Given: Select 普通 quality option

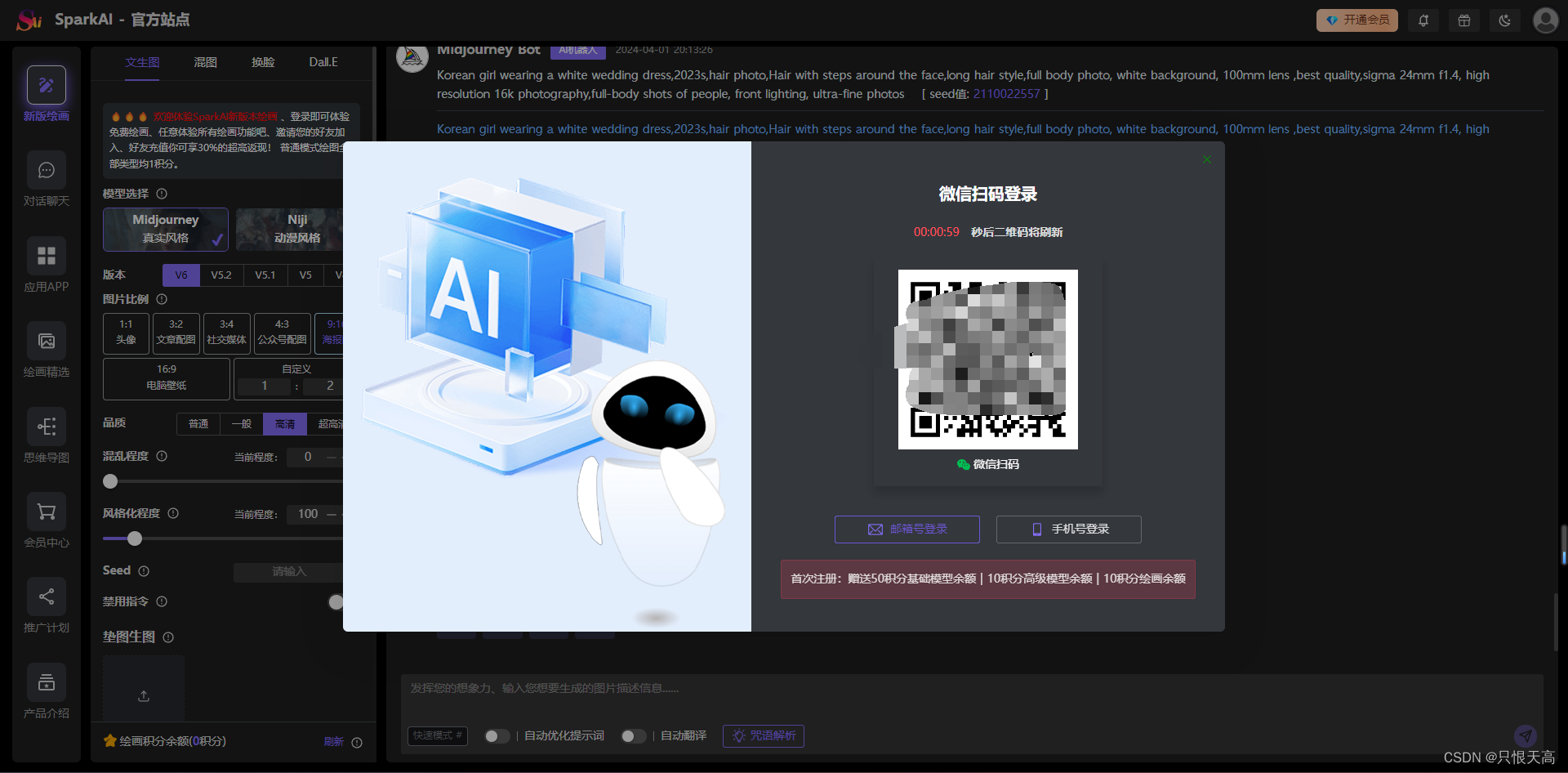Looking at the screenshot, I should coord(198,424).
